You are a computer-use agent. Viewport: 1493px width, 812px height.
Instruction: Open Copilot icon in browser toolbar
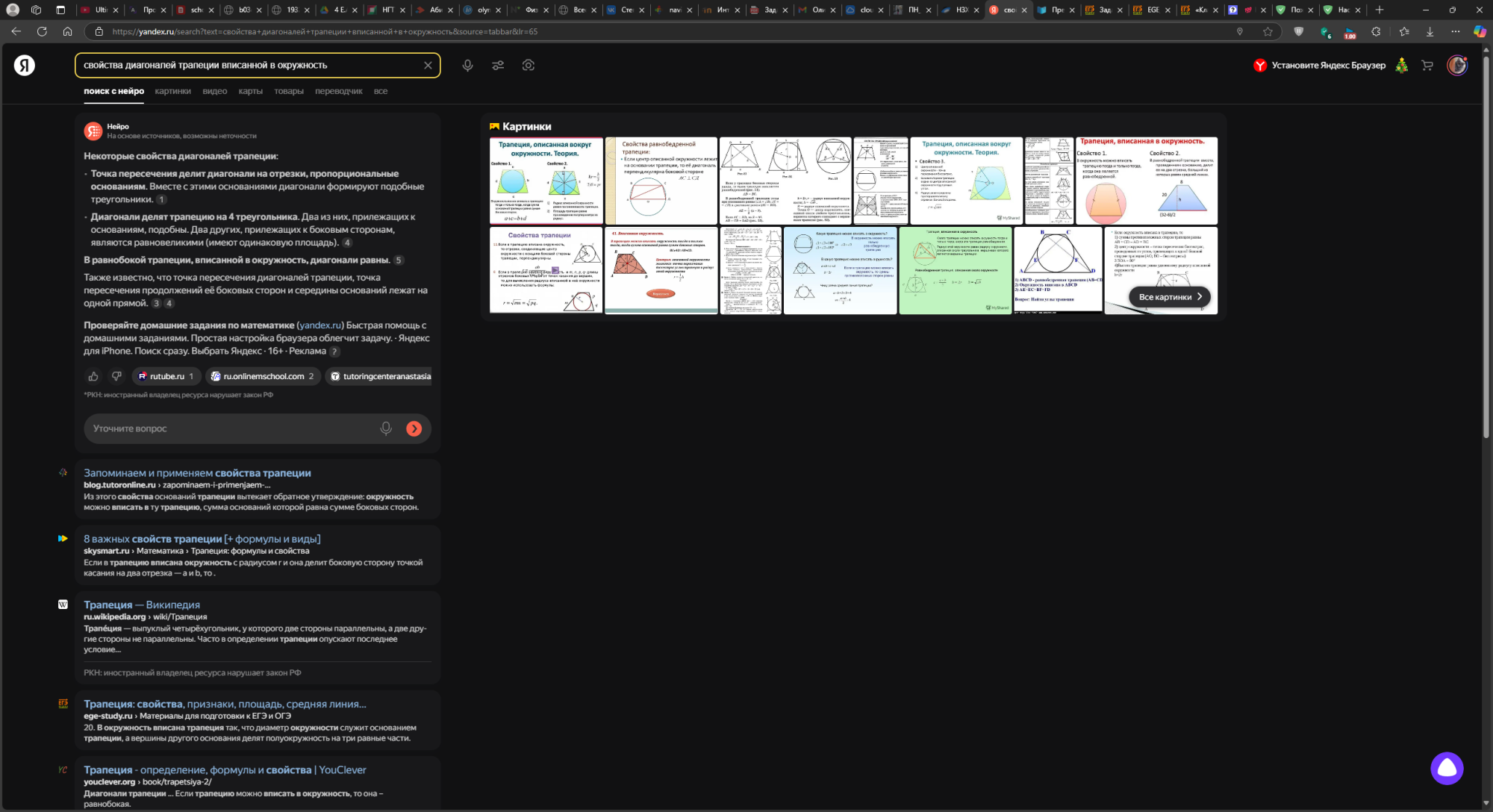coord(1480,31)
